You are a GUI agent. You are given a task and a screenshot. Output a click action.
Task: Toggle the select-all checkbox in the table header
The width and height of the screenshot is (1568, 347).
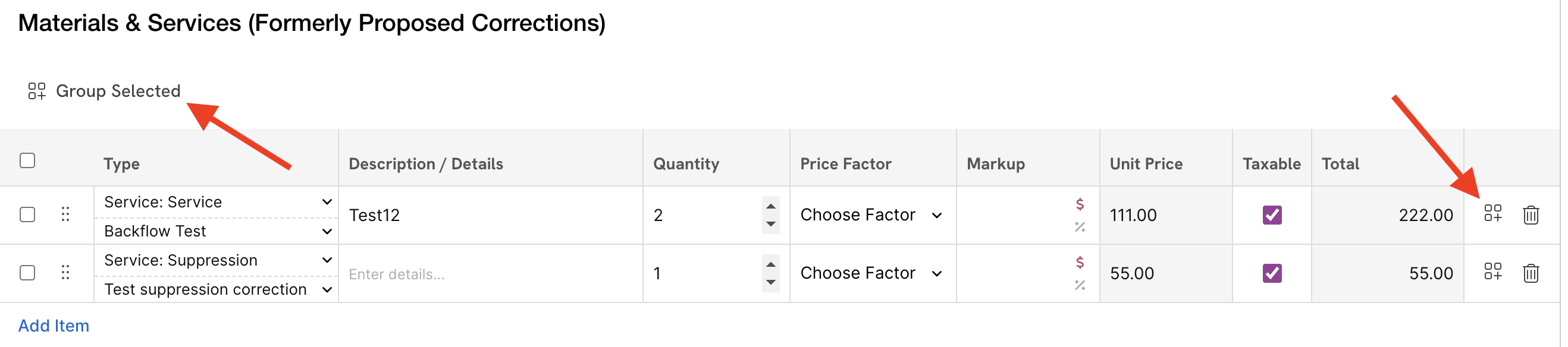pos(27,161)
